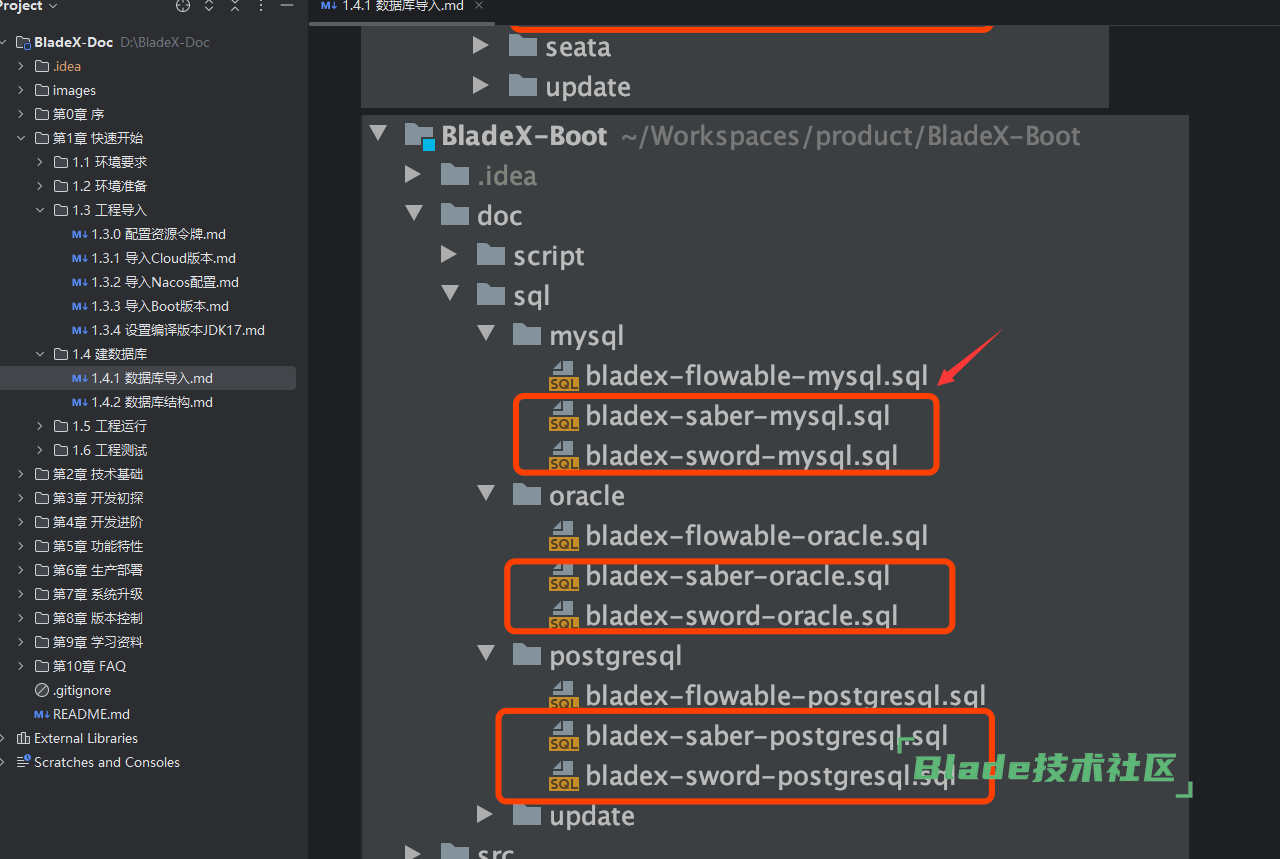This screenshot has height=859, width=1280.
Task: Click the oracle folder icon in the preview
Action: click(x=526, y=495)
